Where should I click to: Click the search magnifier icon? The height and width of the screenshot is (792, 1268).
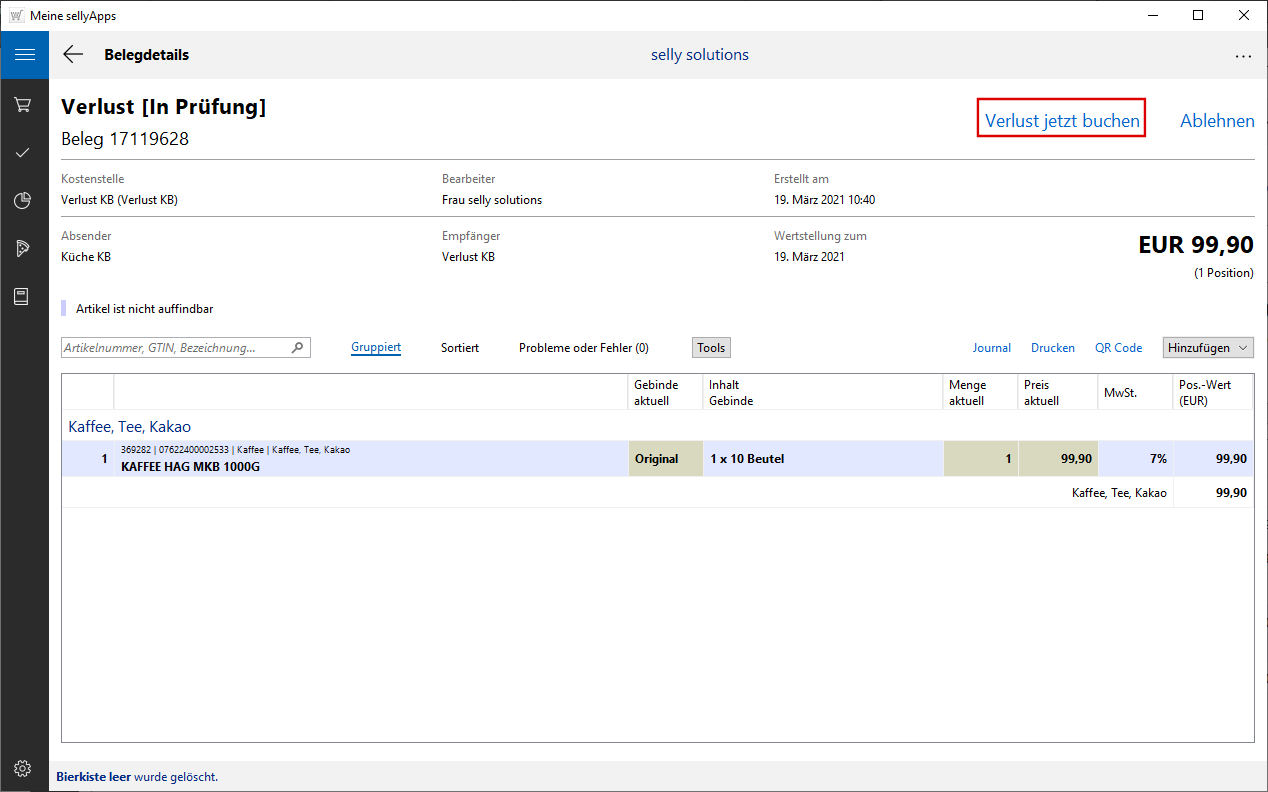297,348
